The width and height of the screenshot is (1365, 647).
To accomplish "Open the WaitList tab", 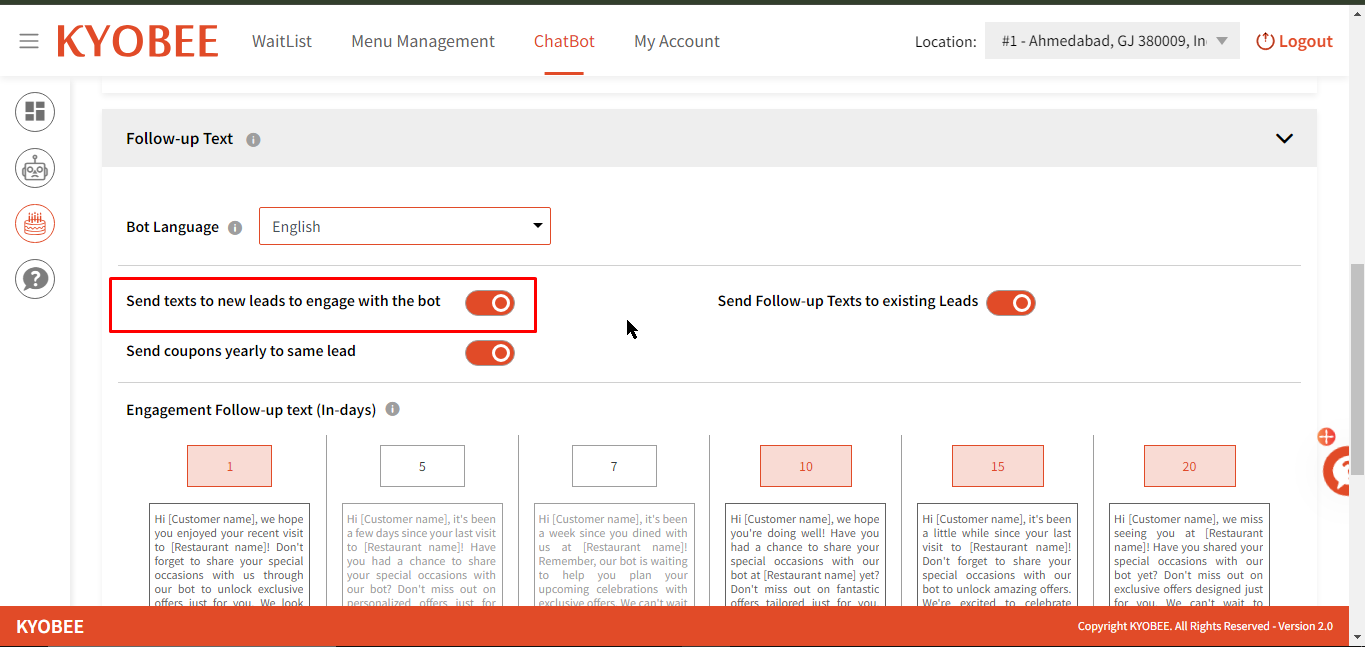I will click(x=282, y=41).
